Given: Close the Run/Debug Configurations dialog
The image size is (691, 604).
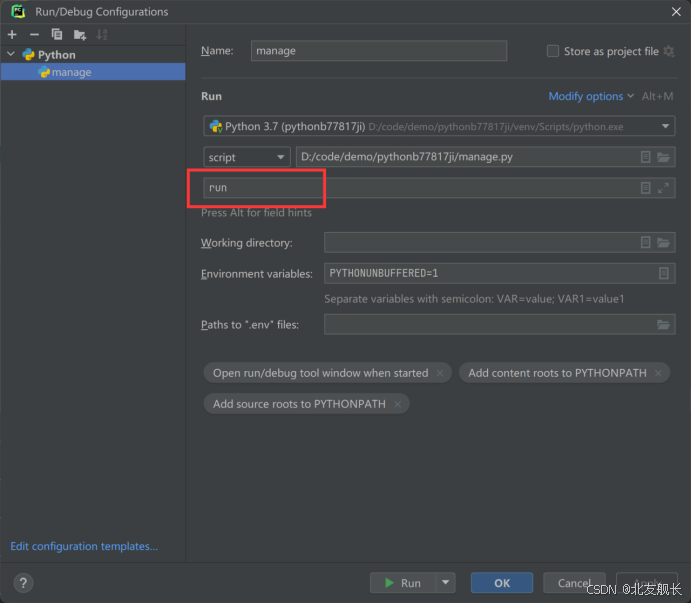Looking at the screenshot, I should (676, 12).
